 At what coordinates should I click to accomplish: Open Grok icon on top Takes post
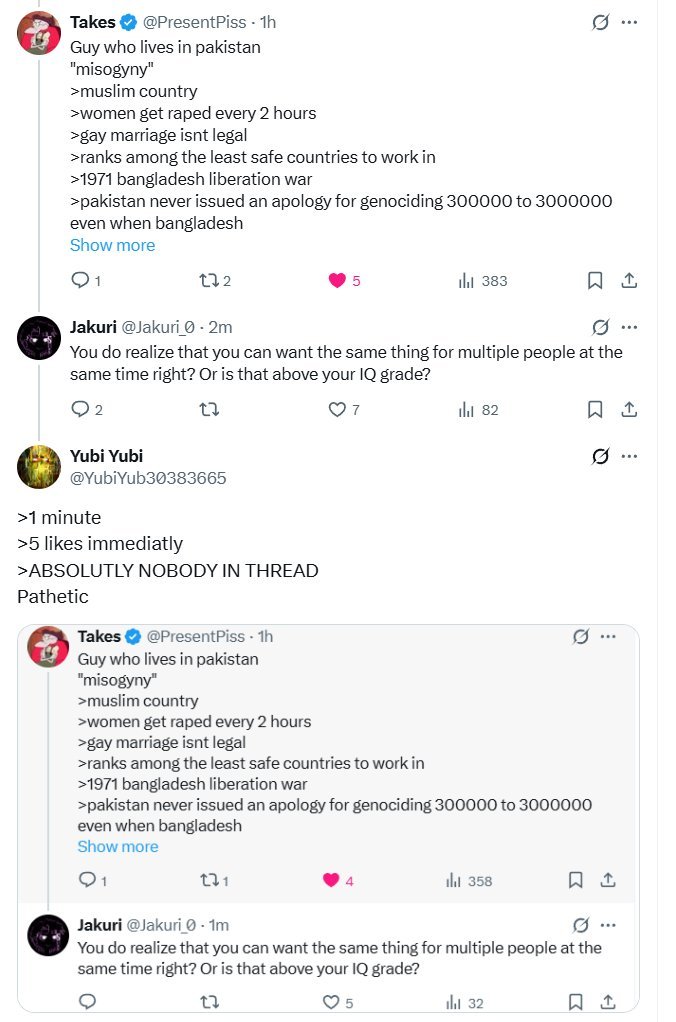click(x=600, y=22)
